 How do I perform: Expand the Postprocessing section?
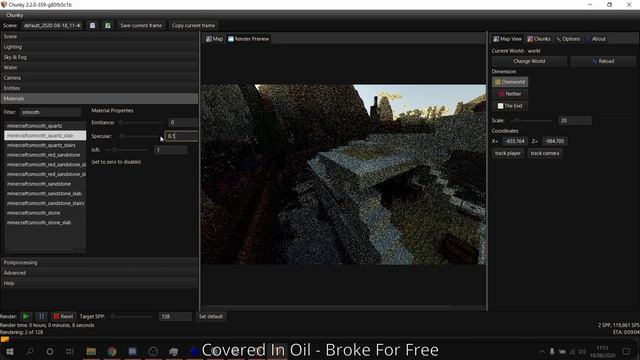(x=99, y=262)
